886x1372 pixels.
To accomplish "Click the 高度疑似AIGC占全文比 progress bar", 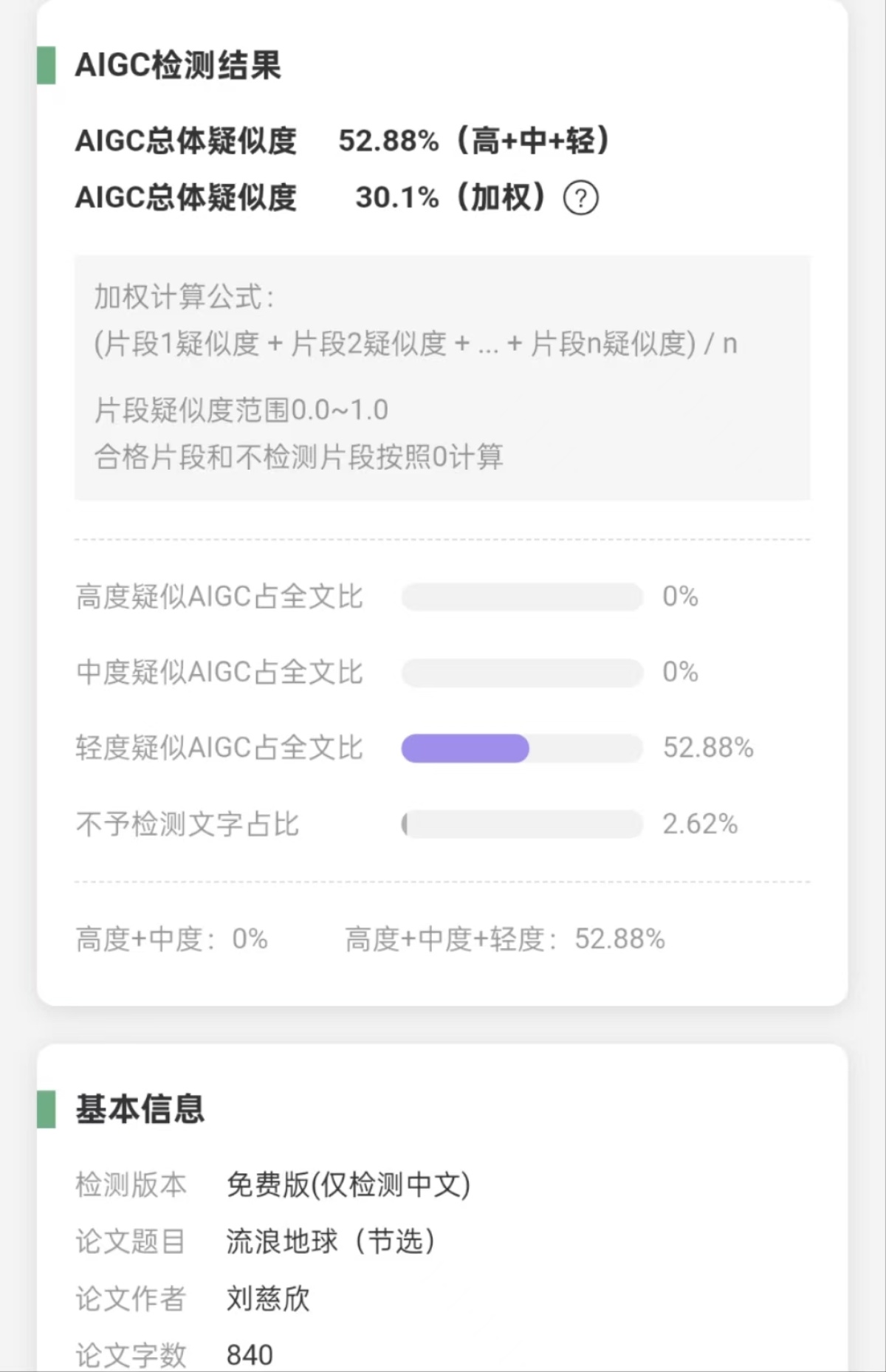I will pyautogui.click(x=522, y=597).
